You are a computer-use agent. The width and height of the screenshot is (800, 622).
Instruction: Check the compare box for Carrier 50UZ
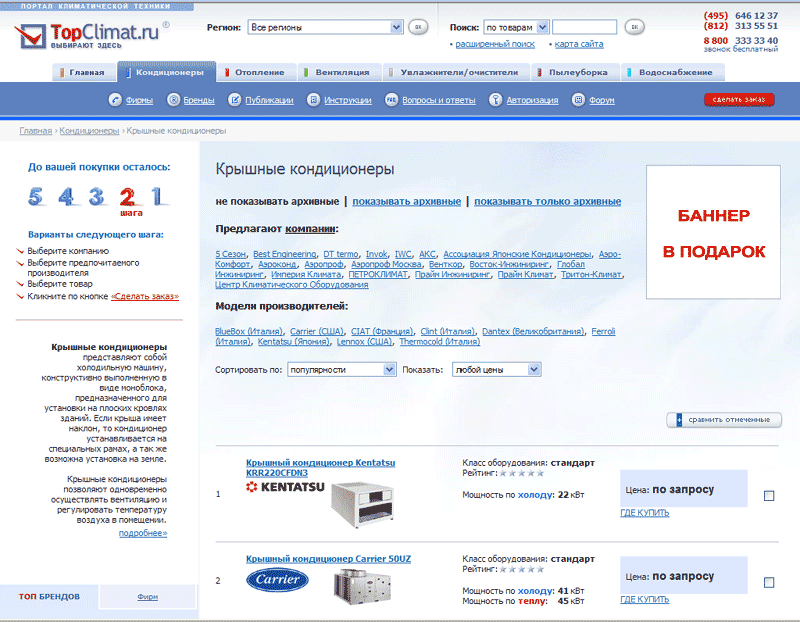click(769, 582)
